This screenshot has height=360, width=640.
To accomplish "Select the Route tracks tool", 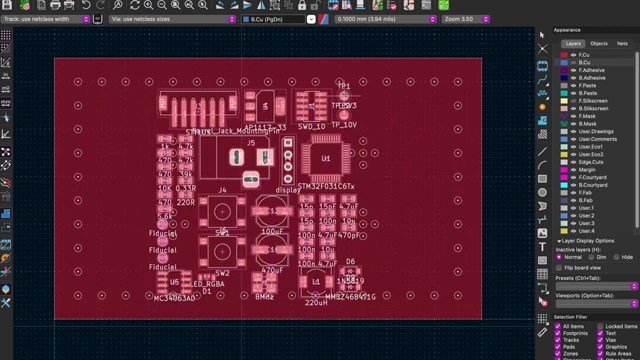I will pos(542,80).
